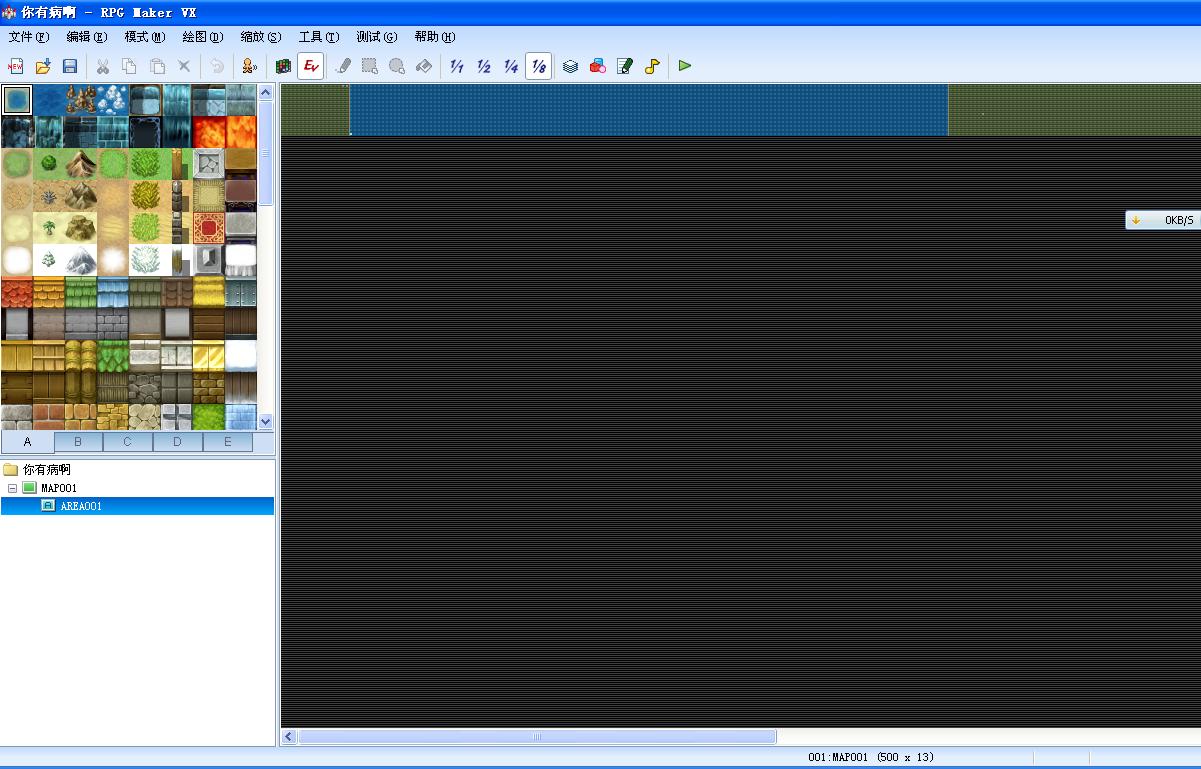Open the Resource Manager shapes icon
The width and height of the screenshot is (1201, 769).
(x=598, y=66)
